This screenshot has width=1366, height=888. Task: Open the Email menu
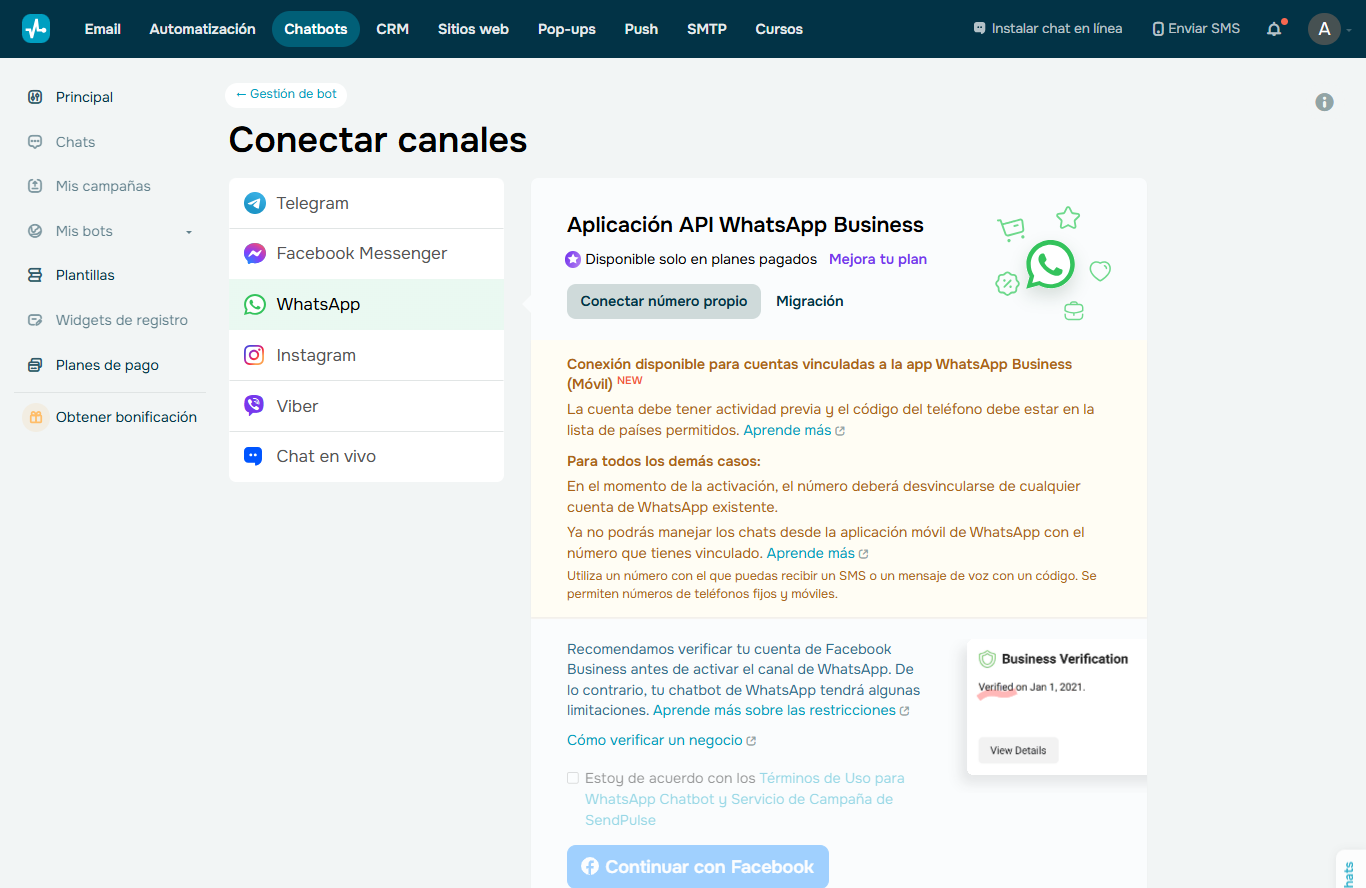[x=103, y=29]
